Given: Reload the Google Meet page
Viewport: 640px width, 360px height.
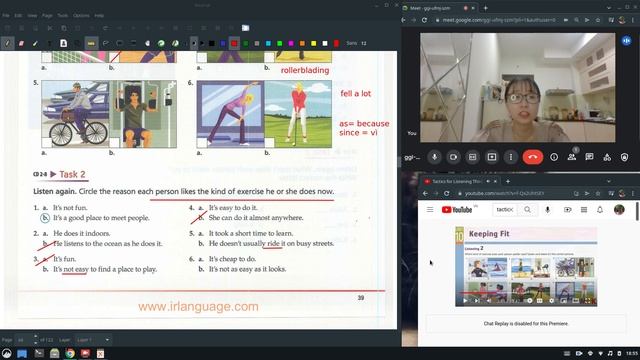Looking at the screenshot, I should [424, 20].
